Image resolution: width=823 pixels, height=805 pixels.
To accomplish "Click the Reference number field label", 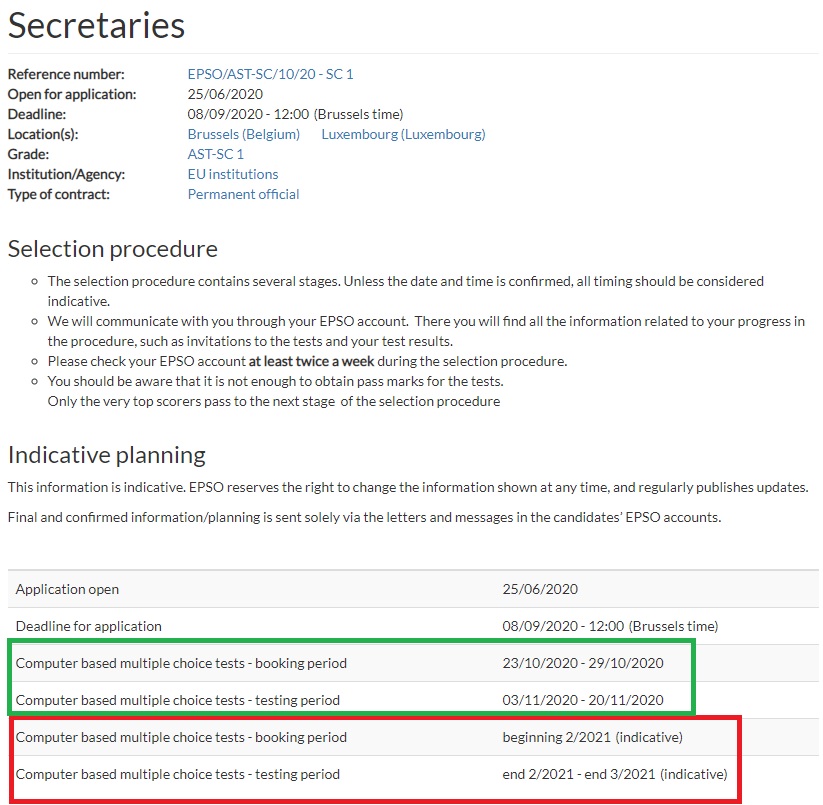I will (x=66, y=74).
